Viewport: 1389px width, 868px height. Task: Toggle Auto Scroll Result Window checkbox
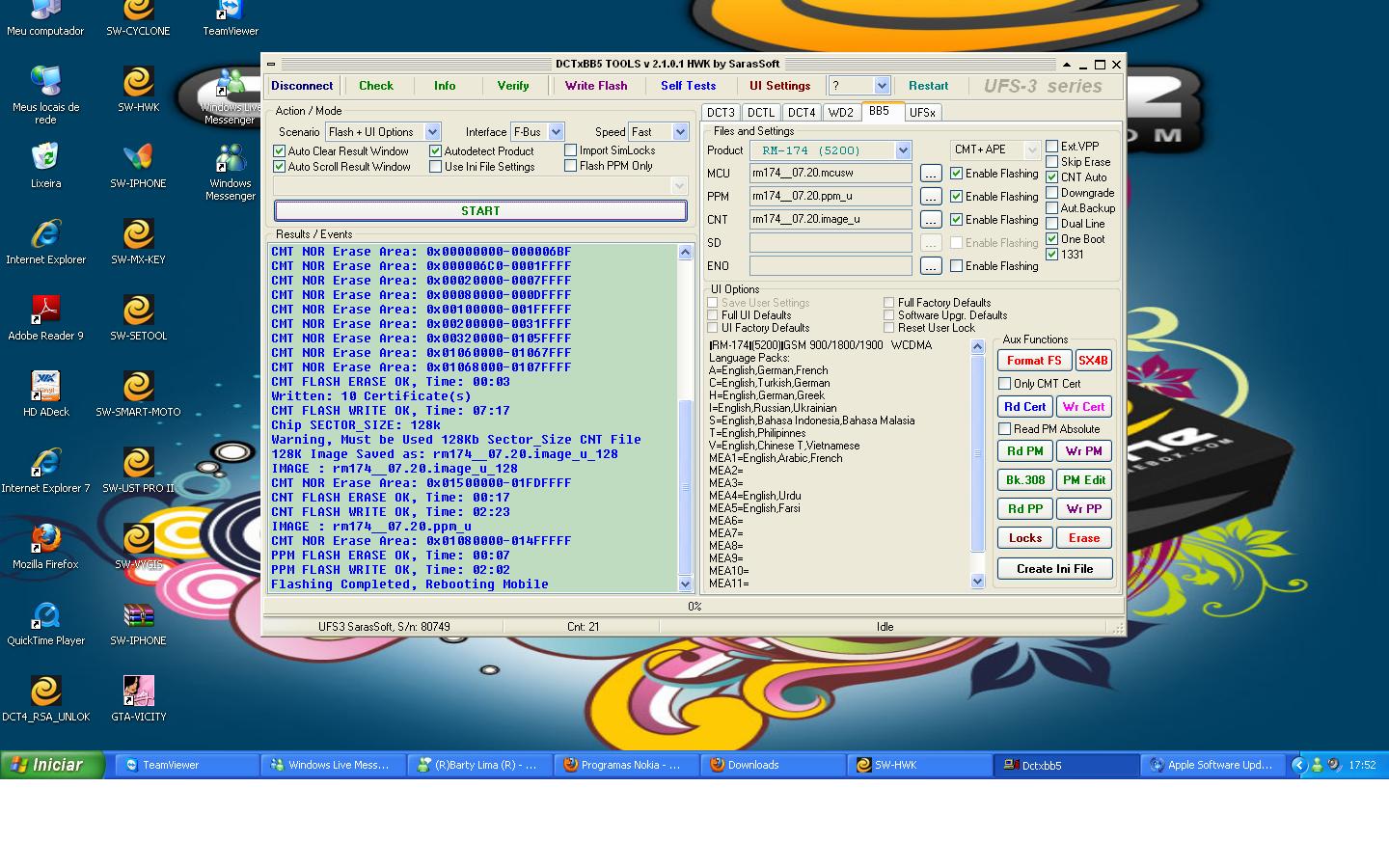(x=279, y=167)
